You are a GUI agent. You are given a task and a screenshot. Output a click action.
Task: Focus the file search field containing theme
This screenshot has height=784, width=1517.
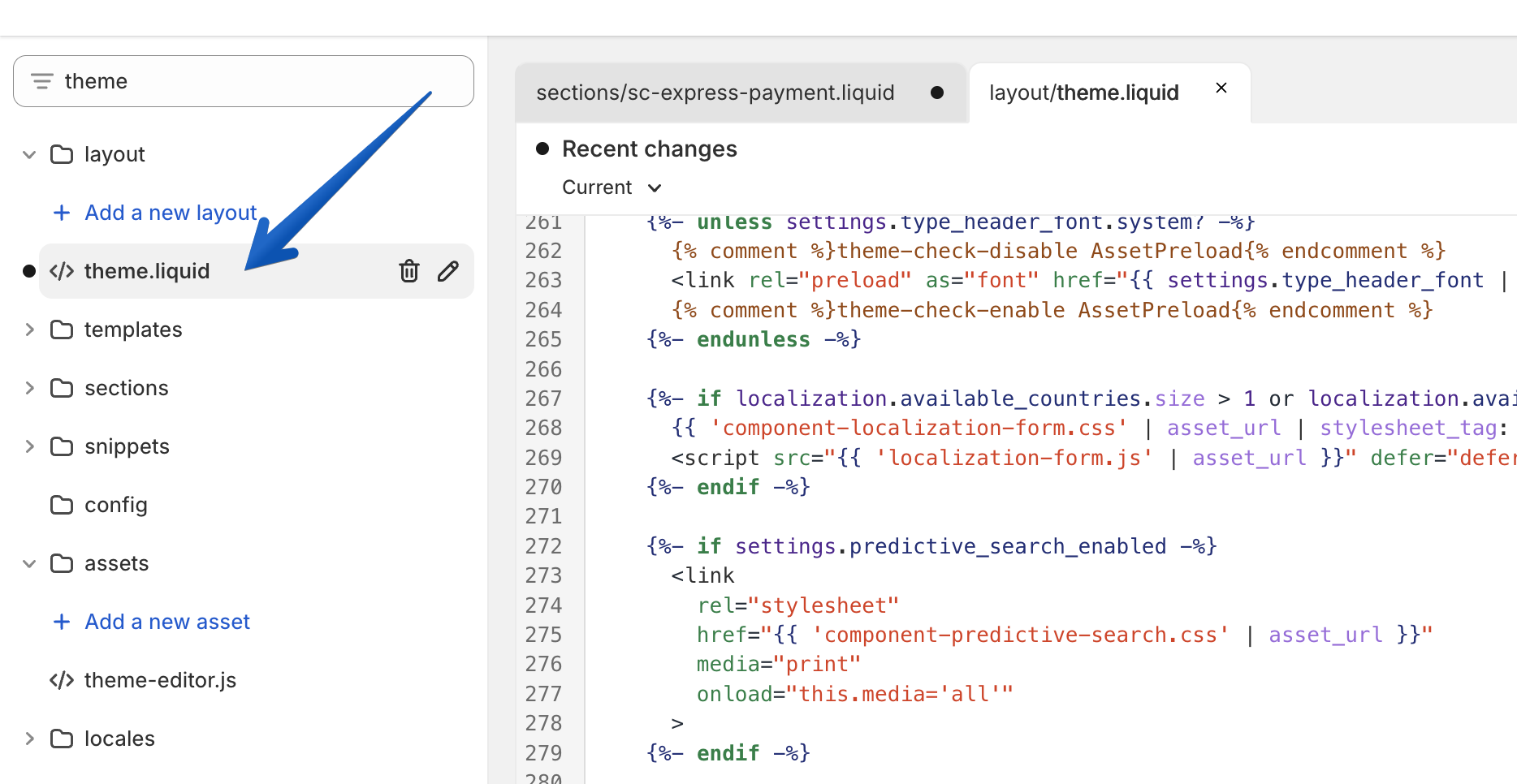coord(244,81)
